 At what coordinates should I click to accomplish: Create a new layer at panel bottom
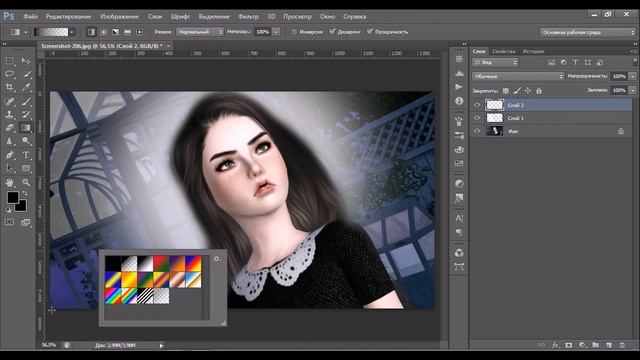tap(609, 345)
